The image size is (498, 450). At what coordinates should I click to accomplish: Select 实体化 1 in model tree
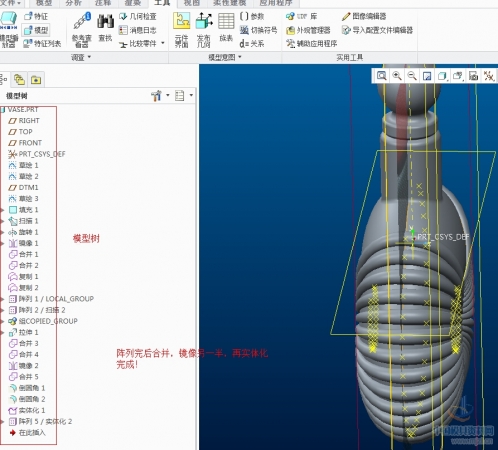pos(27,410)
